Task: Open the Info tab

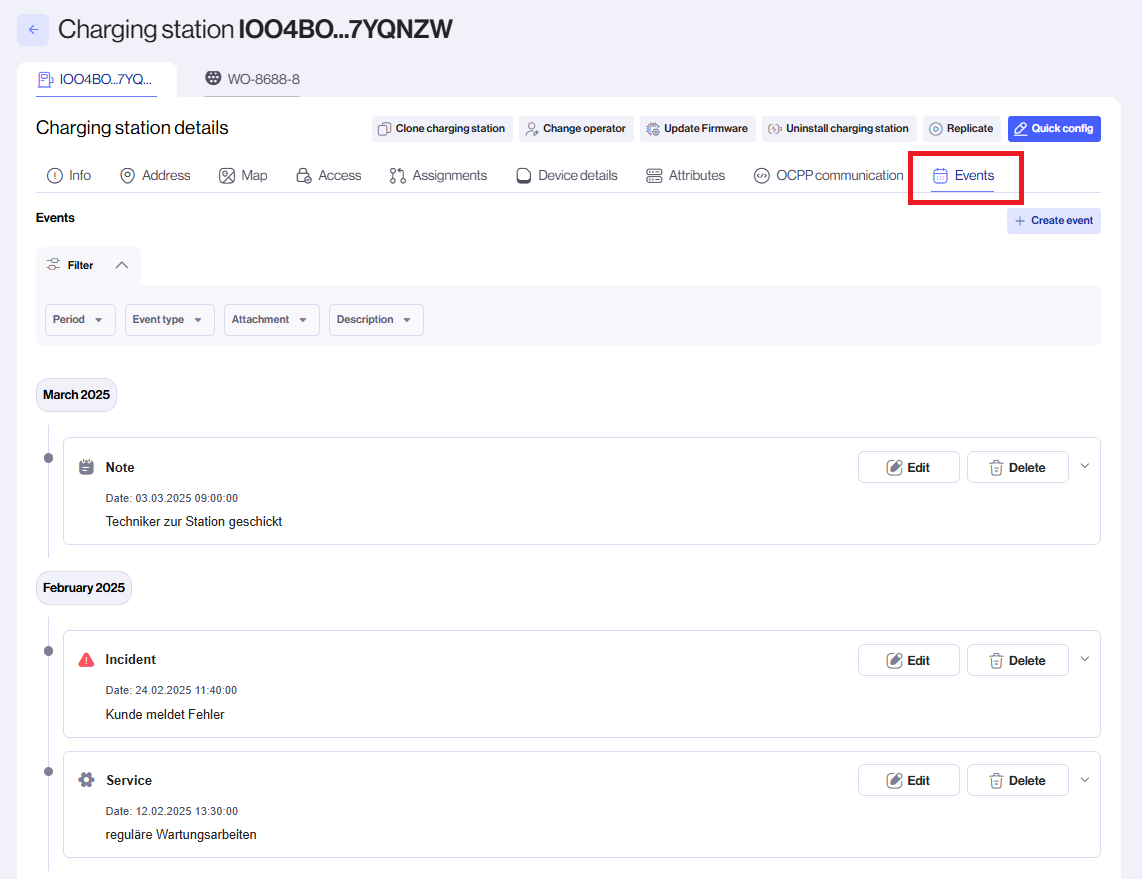Action: pos(69,176)
